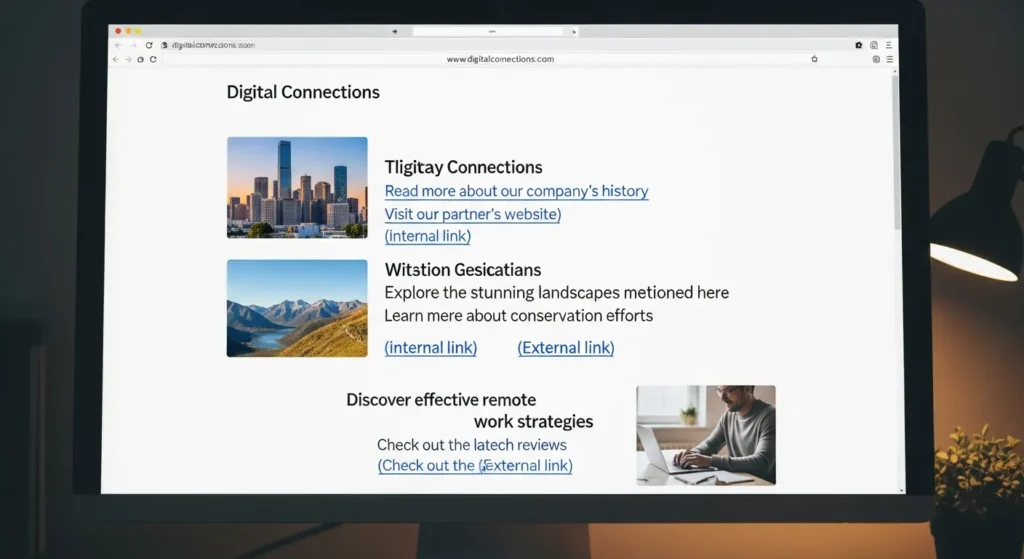Image resolution: width=1024 pixels, height=559 pixels.
Task: Open the hamburger menu in the lower address row
Action: tap(889, 59)
